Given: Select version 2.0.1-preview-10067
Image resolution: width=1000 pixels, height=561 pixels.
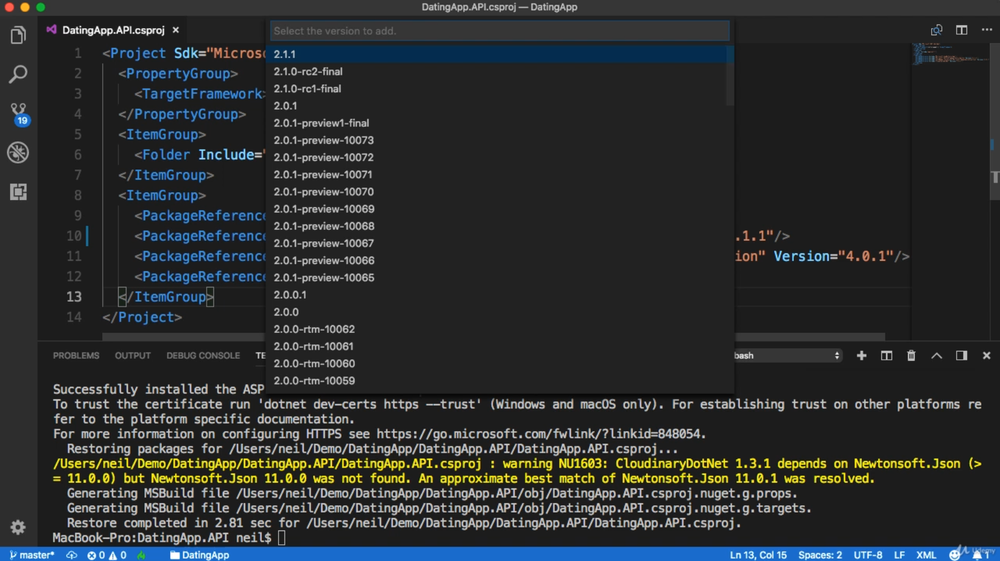Looking at the screenshot, I should click(x=499, y=244).
